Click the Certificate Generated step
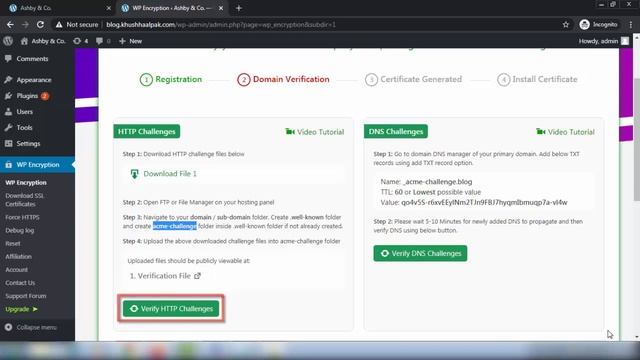 413,79
